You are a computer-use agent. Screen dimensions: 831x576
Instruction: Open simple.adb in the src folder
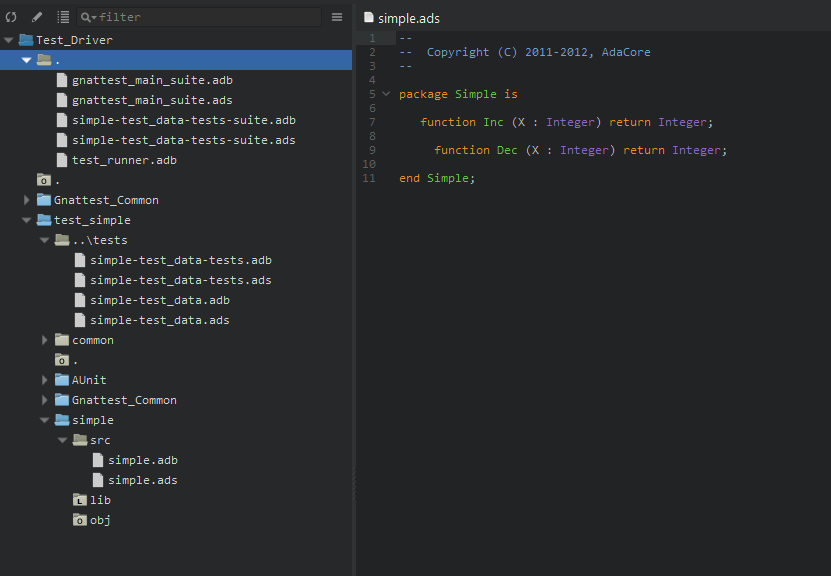coord(142,460)
